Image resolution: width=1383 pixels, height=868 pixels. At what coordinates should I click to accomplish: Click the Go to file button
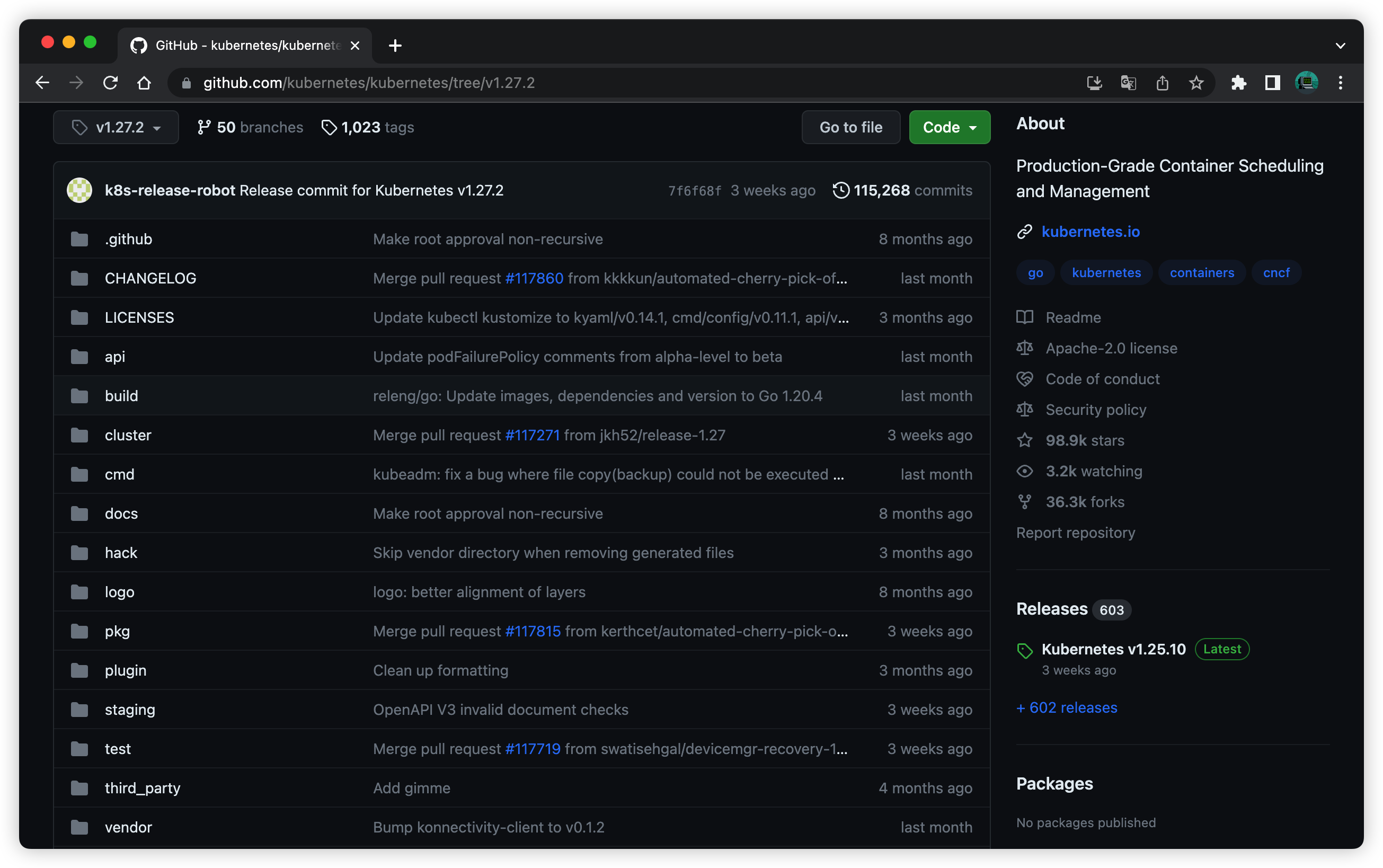(850, 127)
